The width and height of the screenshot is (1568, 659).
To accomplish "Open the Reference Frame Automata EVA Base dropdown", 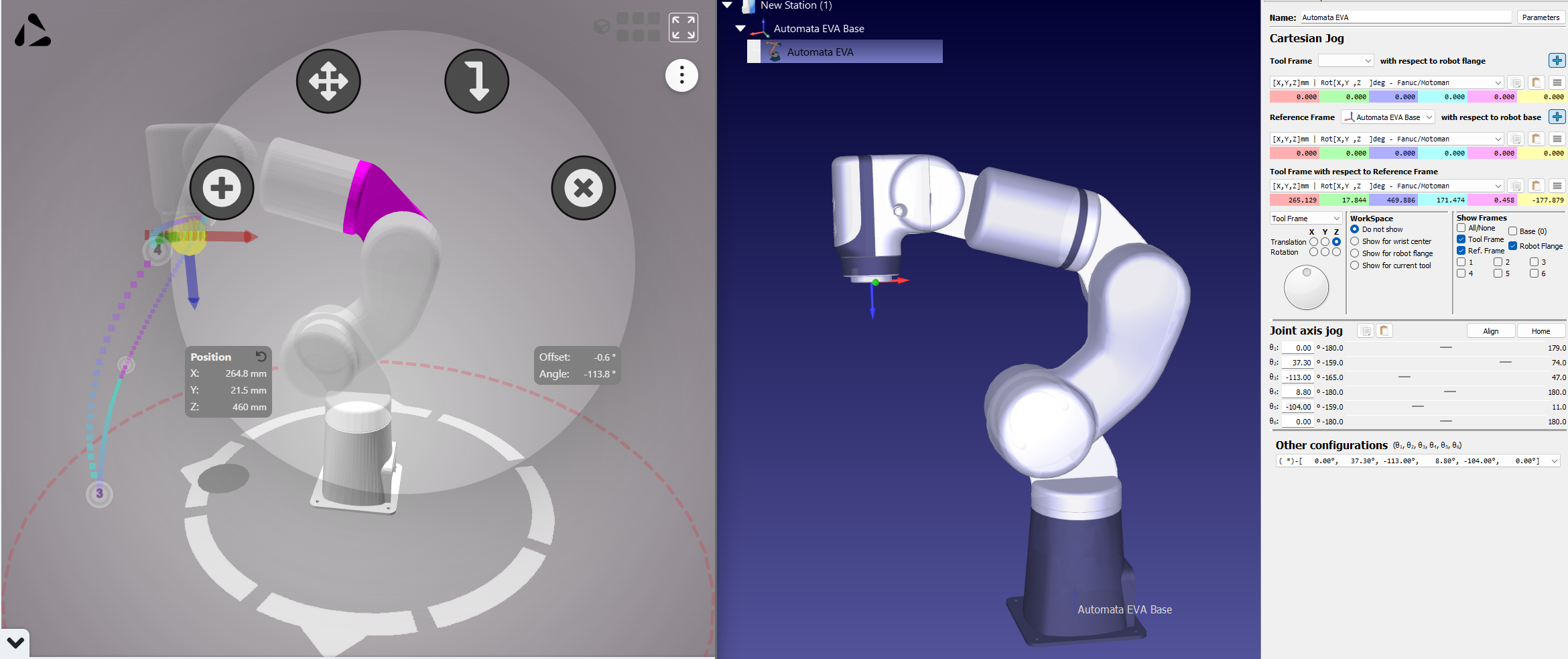I will [x=1387, y=117].
